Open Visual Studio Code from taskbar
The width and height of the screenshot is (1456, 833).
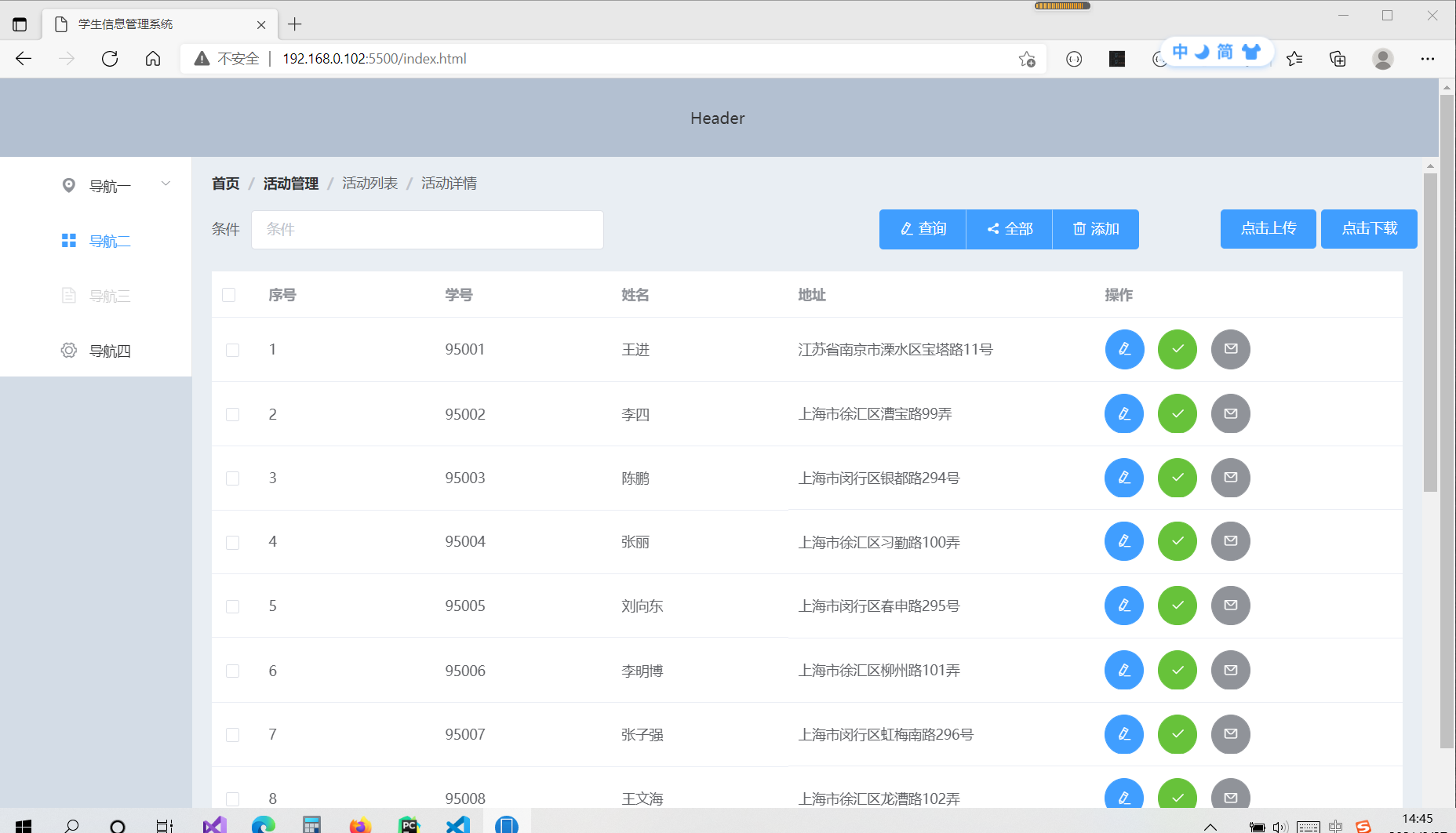tap(458, 825)
